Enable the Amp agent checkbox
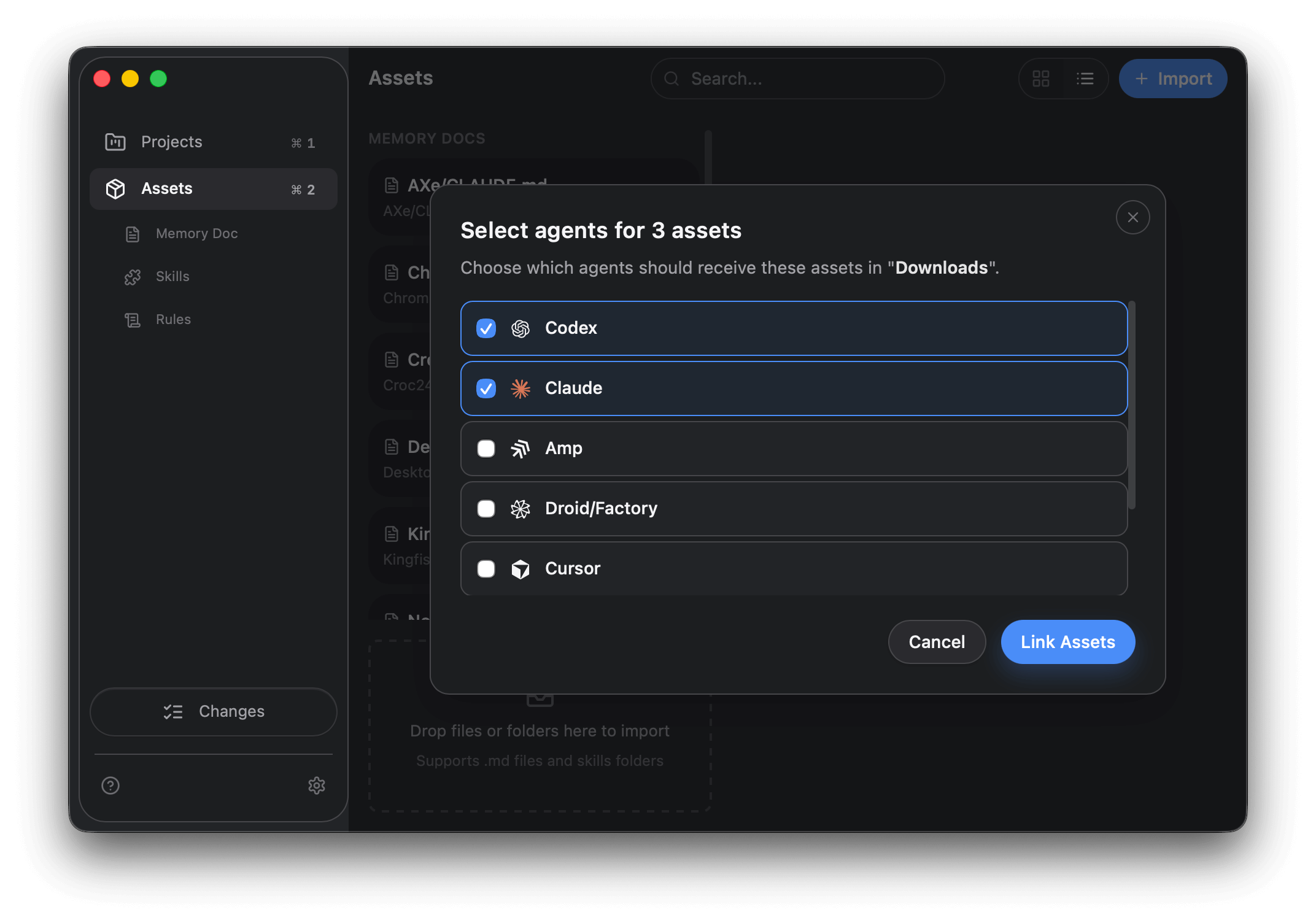Viewport: 1316px width, 923px height. pos(486,449)
